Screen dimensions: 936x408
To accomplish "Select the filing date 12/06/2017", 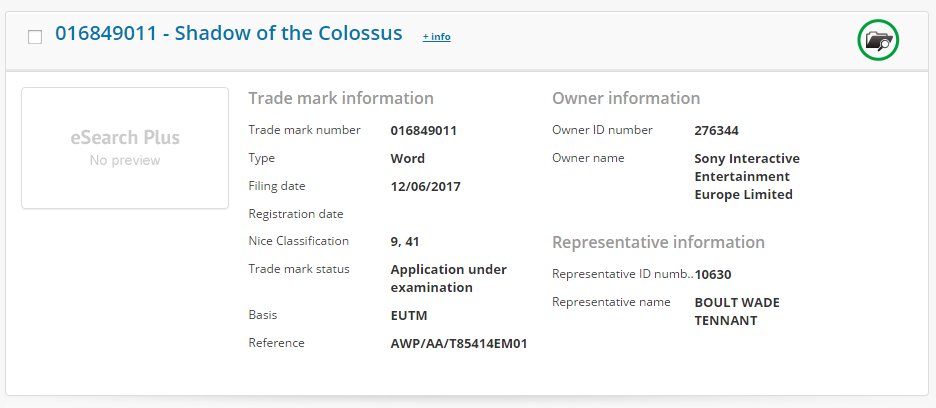I will (x=426, y=186).
